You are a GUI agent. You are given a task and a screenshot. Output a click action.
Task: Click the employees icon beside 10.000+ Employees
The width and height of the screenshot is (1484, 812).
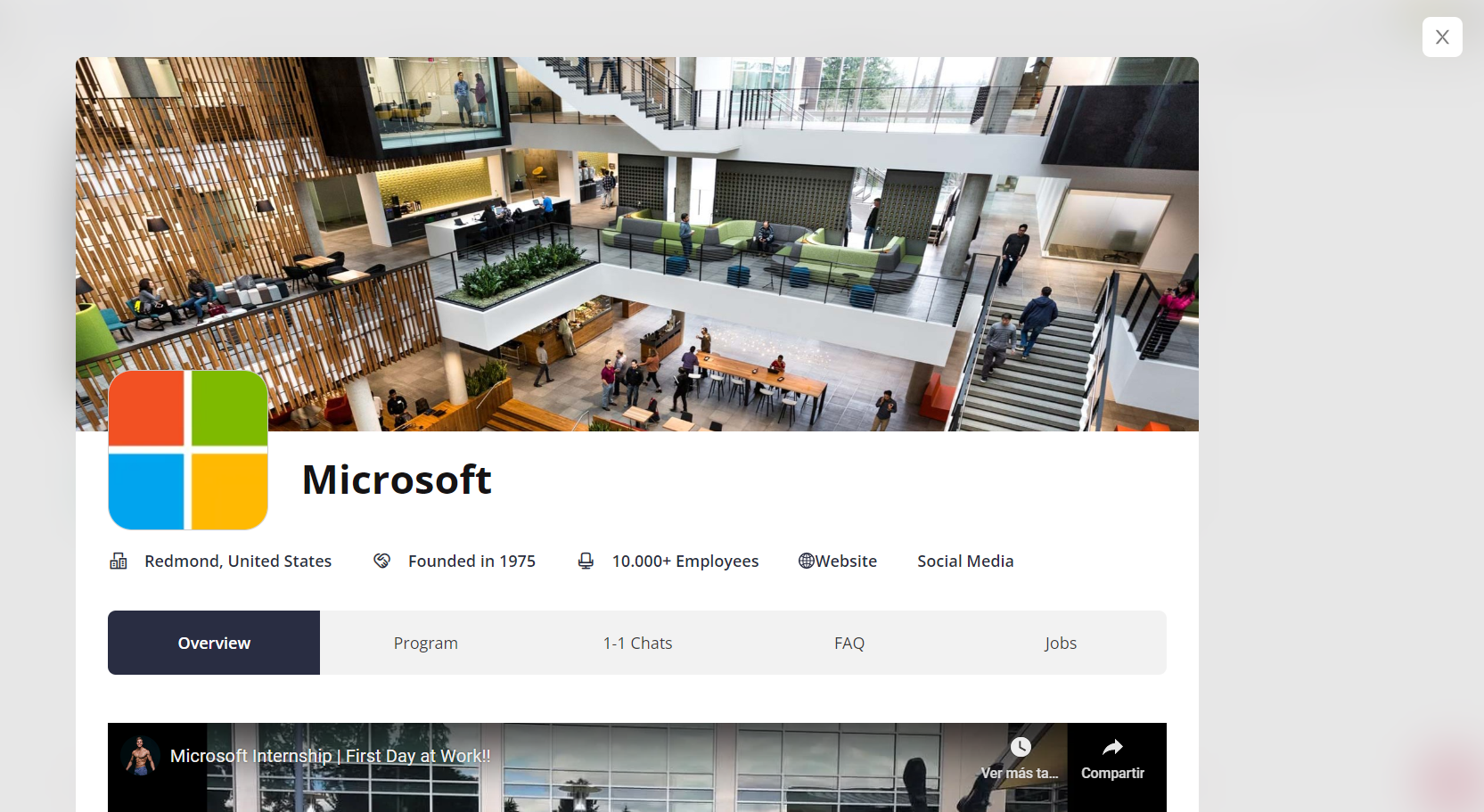pyautogui.click(x=586, y=561)
